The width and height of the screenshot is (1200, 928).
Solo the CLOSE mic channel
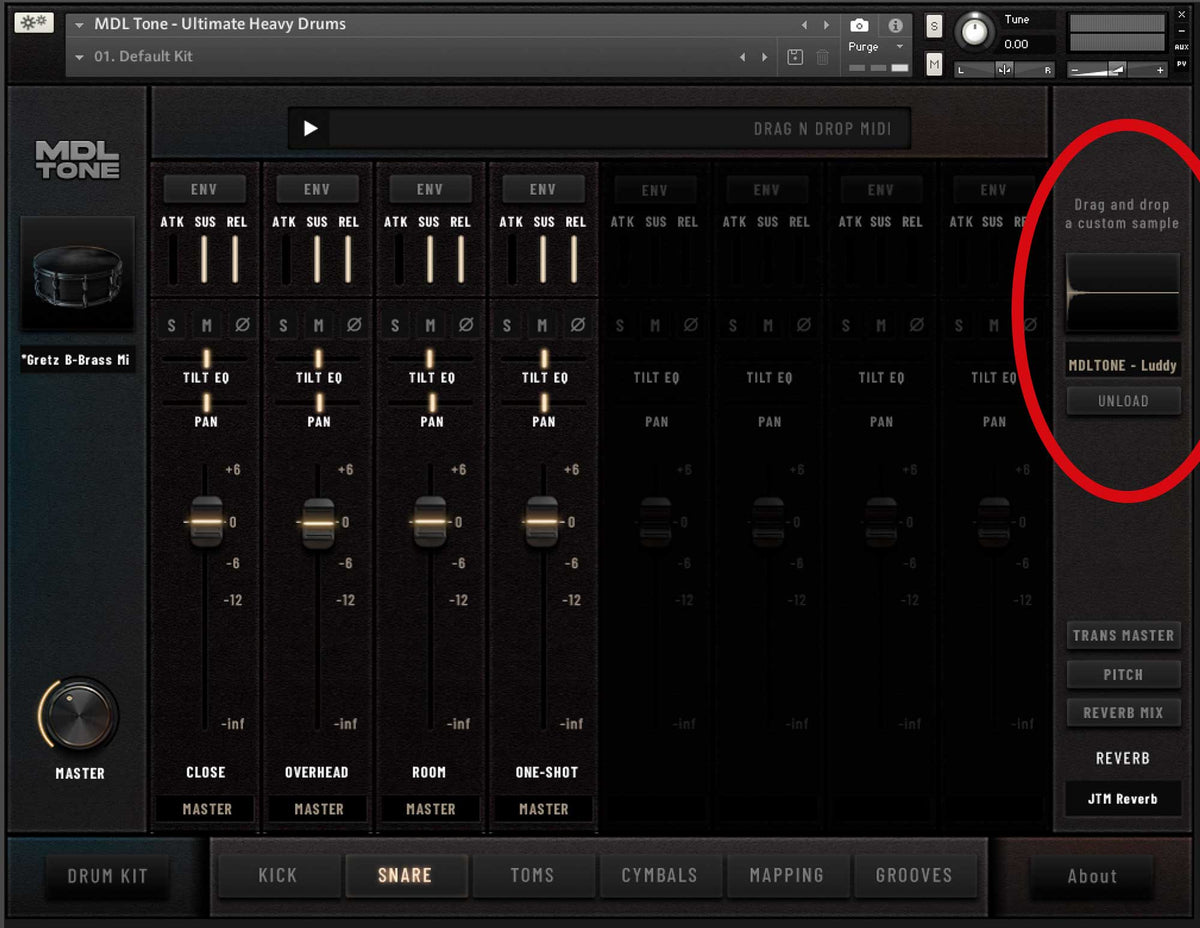(172, 325)
